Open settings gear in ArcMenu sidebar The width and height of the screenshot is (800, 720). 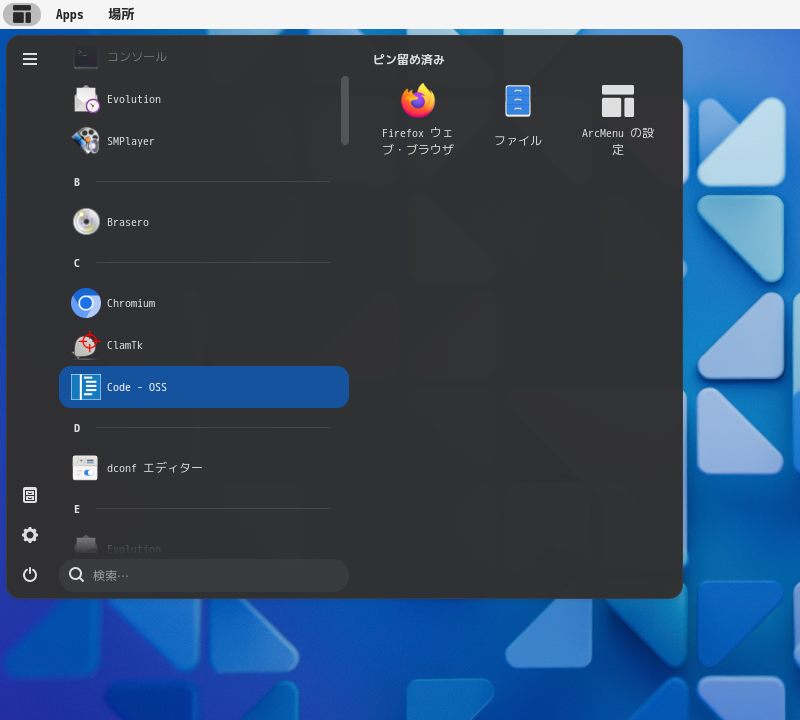click(x=30, y=535)
